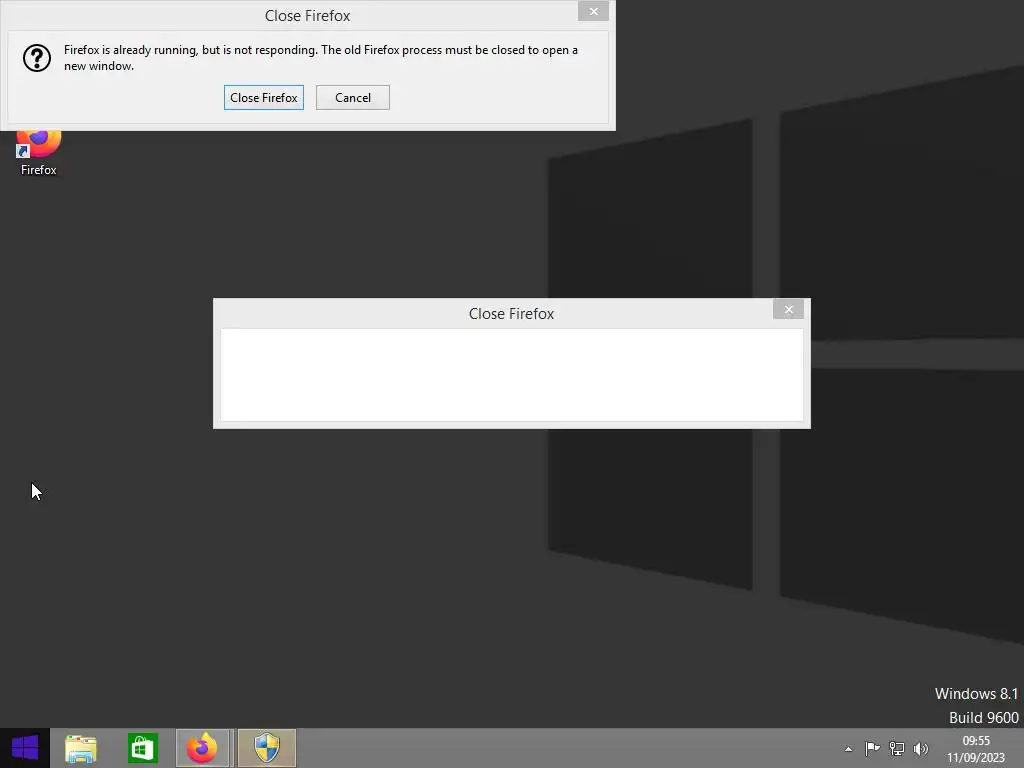Click the center dialog's Close Firefox title bar

click(x=511, y=313)
